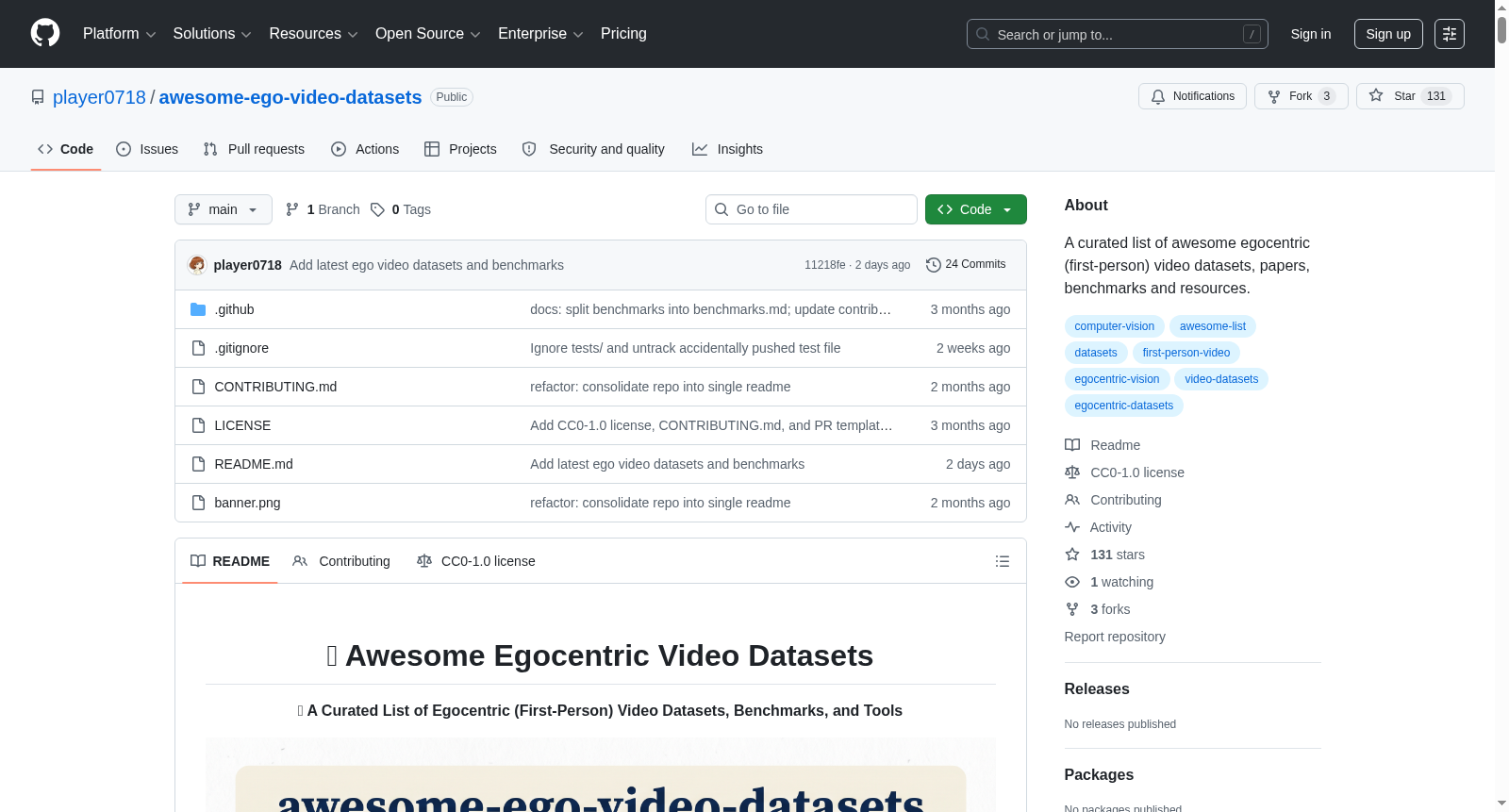Select the Code repository tab
This screenshot has width=1509, height=812.
point(66,149)
